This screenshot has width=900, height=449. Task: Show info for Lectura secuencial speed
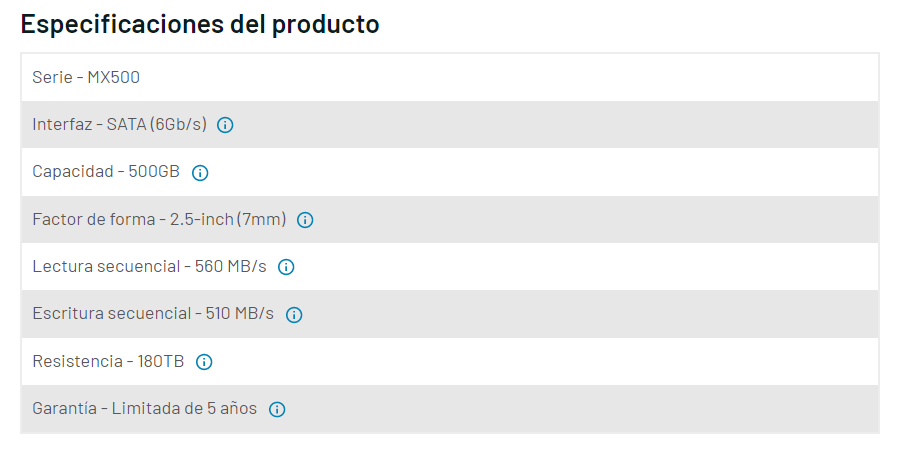pyautogui.click(x=286, y=267)
